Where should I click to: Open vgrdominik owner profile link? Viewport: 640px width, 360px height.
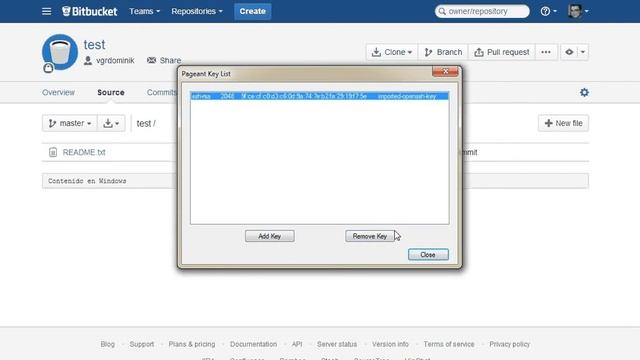point(115,60)
